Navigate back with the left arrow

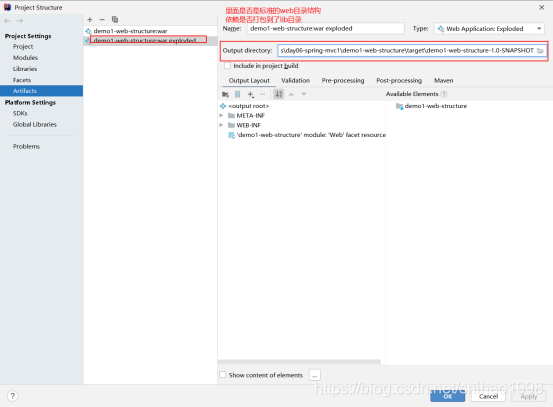click(7, 21)
